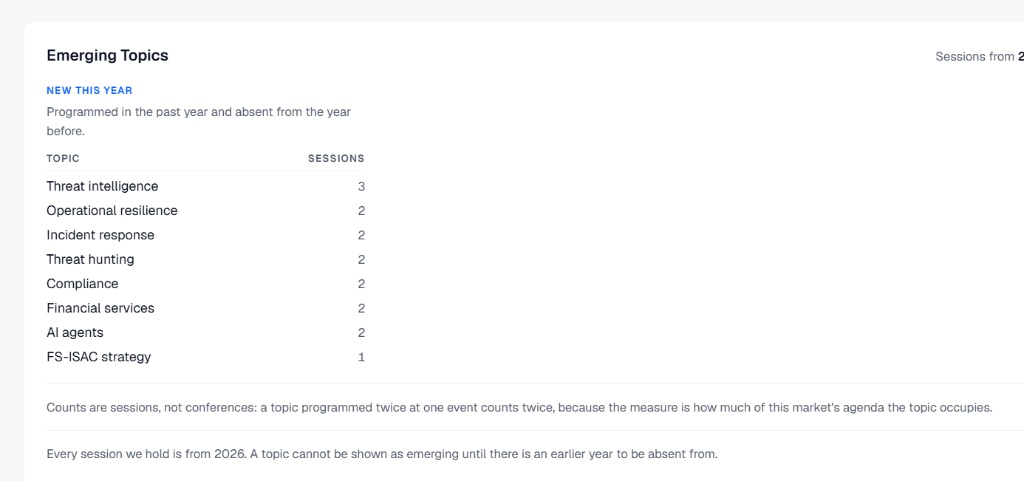This screenshot has width=1024, height=481.
Task: Click the Emerging Topics heading
Action: pos(107,55)
